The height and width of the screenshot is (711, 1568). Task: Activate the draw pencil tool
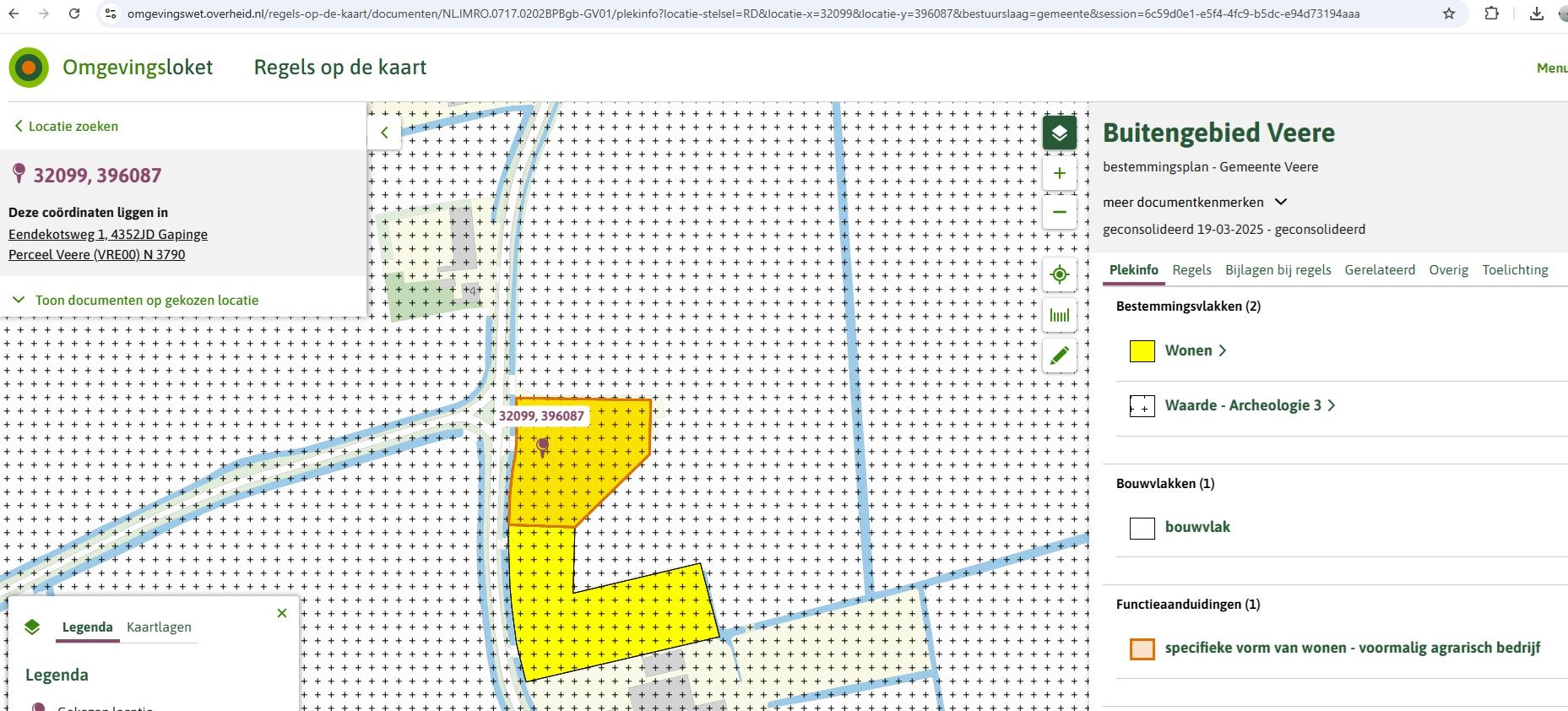pyautogui.click(x=1060, y=355)
